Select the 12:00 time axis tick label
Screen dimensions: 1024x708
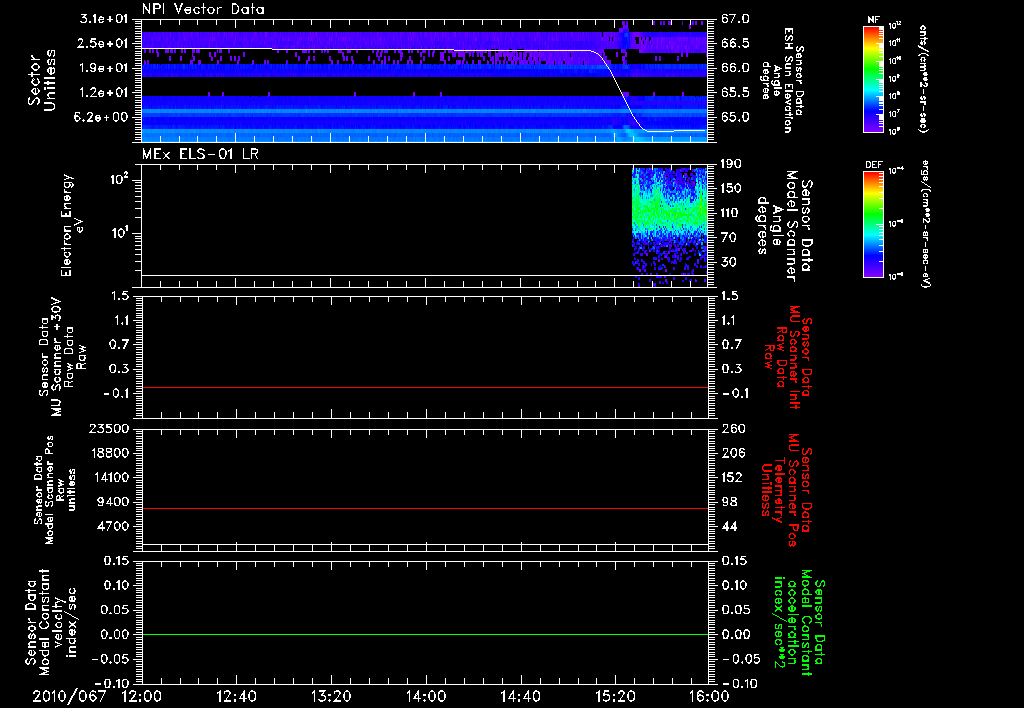click(141, 696)
